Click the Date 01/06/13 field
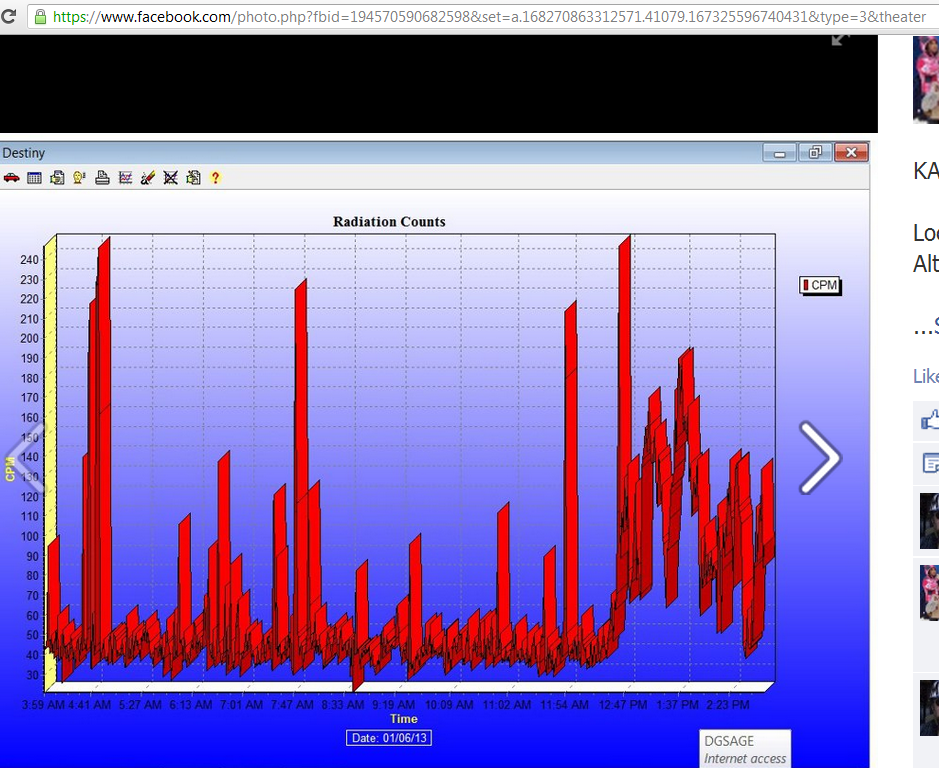Screen dimensions: 939x768 tap(388, 737)
